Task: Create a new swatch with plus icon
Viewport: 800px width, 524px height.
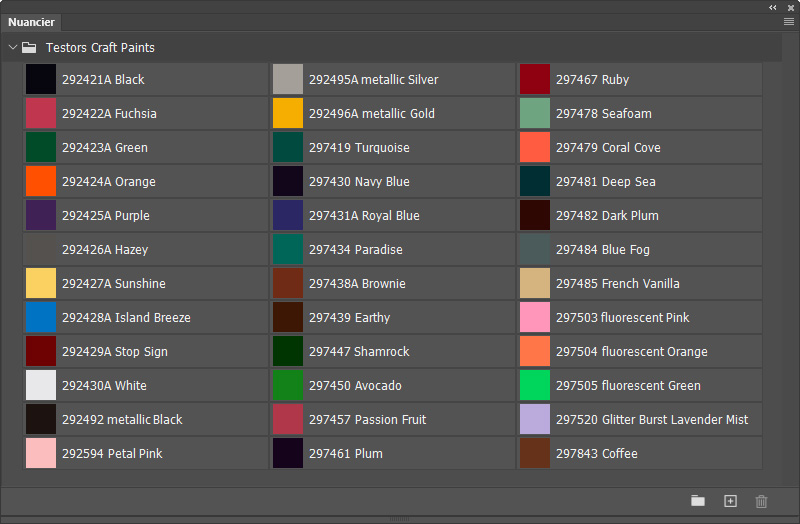Action: (x=730, y=501)
